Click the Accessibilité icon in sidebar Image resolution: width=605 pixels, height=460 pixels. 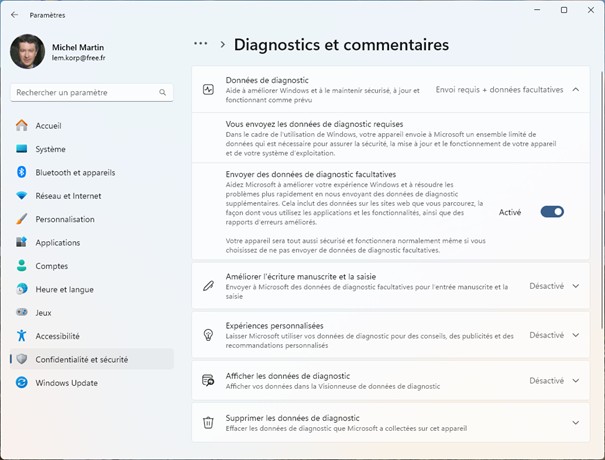(21, 336)
